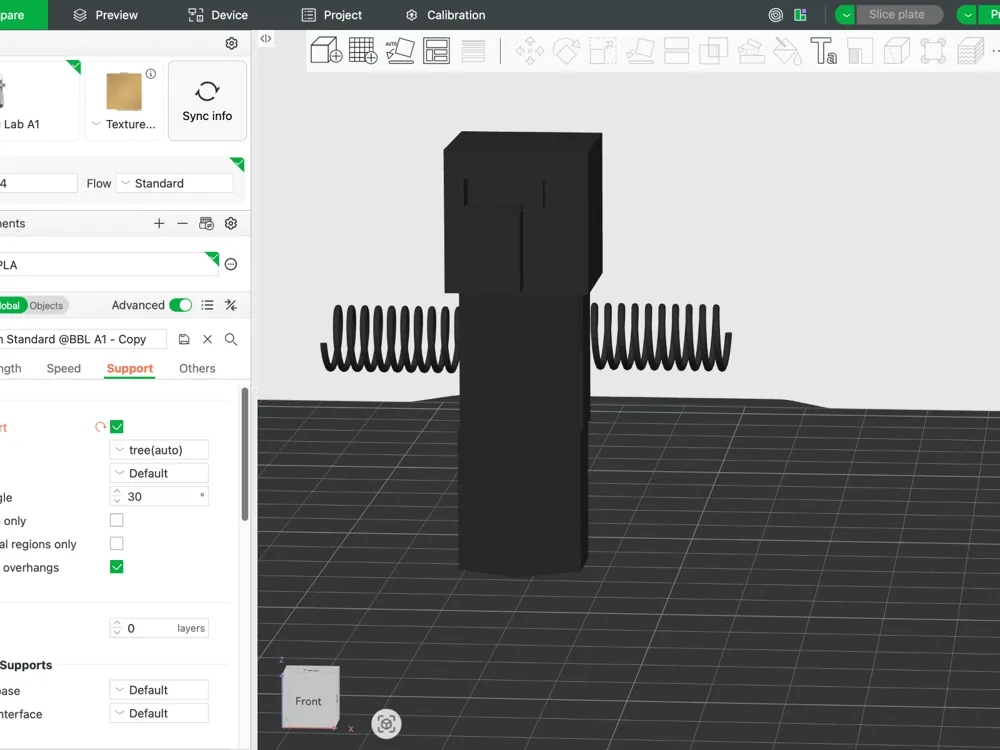This screenshot has height=750, width=1000.
Task: Click the Add plate grid icon
Action: pos(363,50)
